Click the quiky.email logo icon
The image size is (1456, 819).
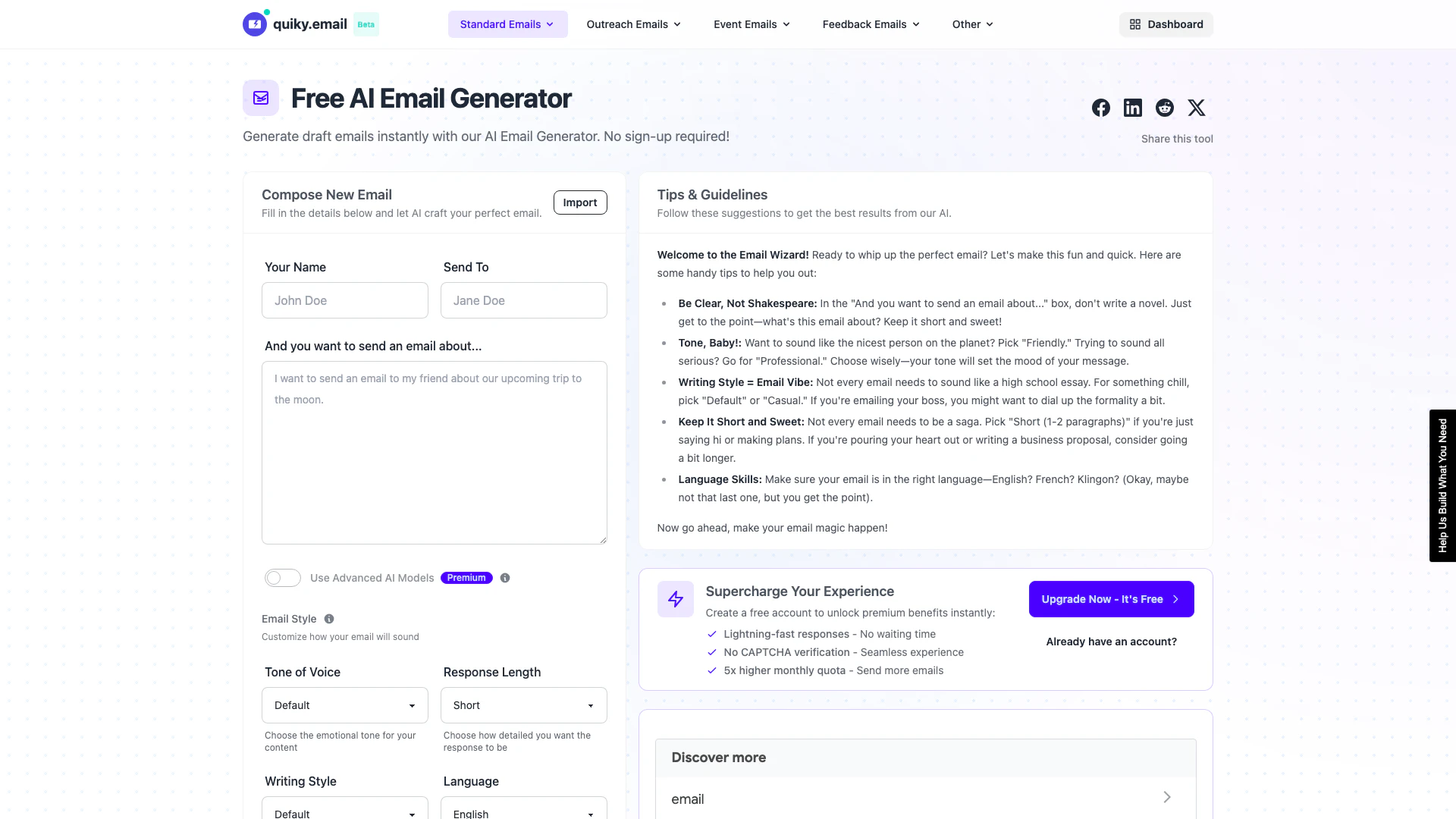pyautogui.click(x=255, y=24)
